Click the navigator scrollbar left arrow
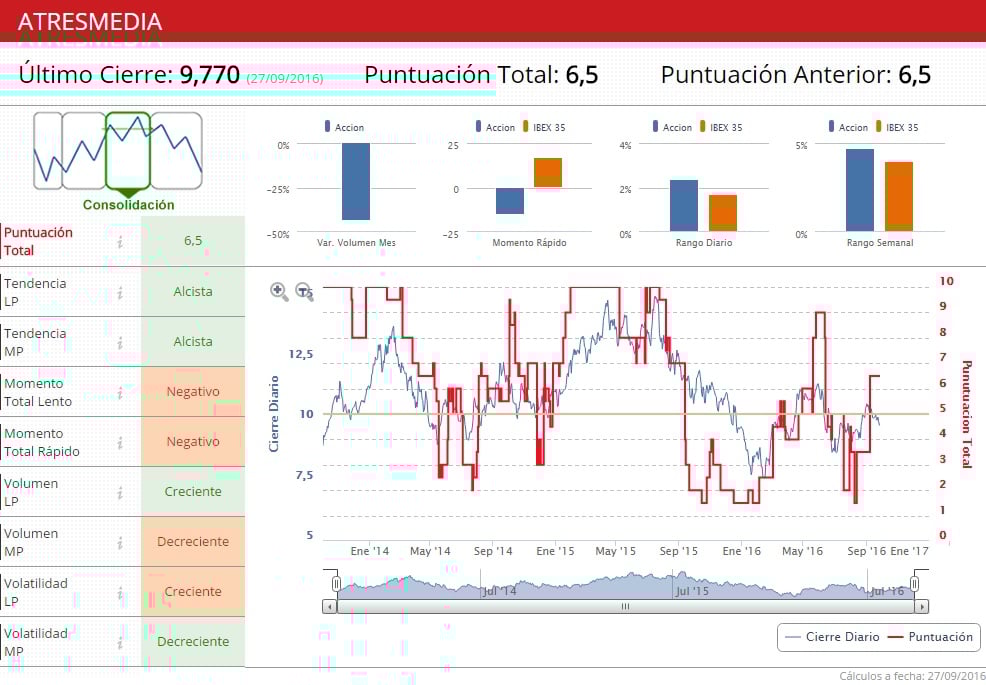The image size is (986, 685). (330, 607)
